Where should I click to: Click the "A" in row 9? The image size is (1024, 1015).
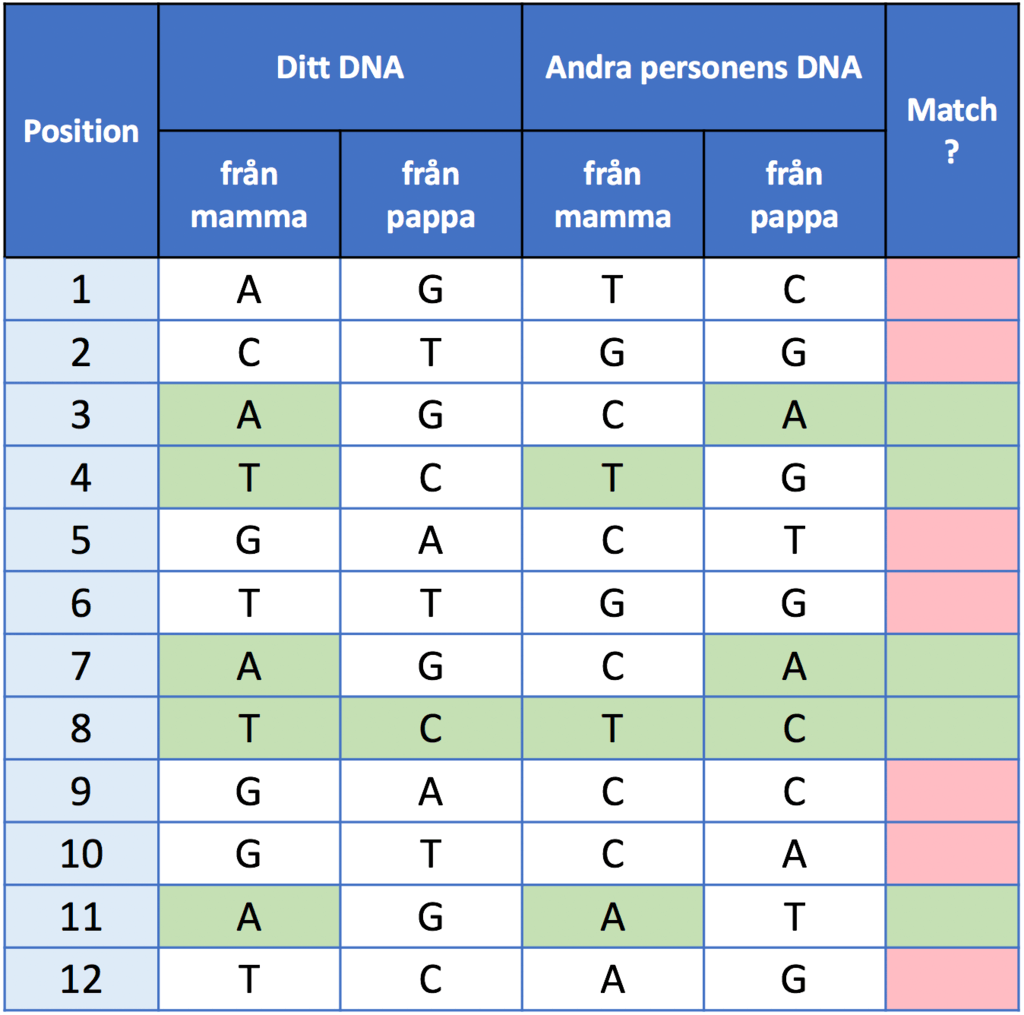click(x=430, y=791)
